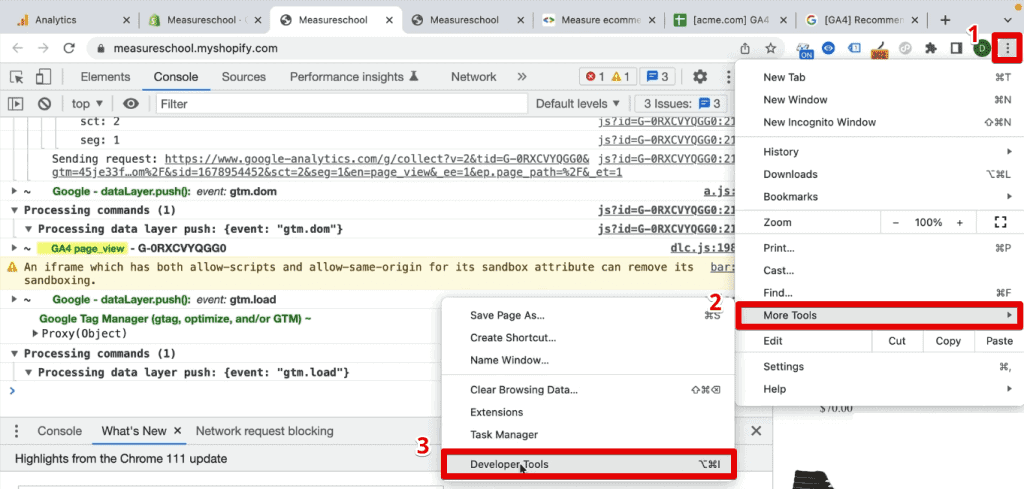
Task: Expand the Proxy(Object) entry
Action: coord(36,333)
